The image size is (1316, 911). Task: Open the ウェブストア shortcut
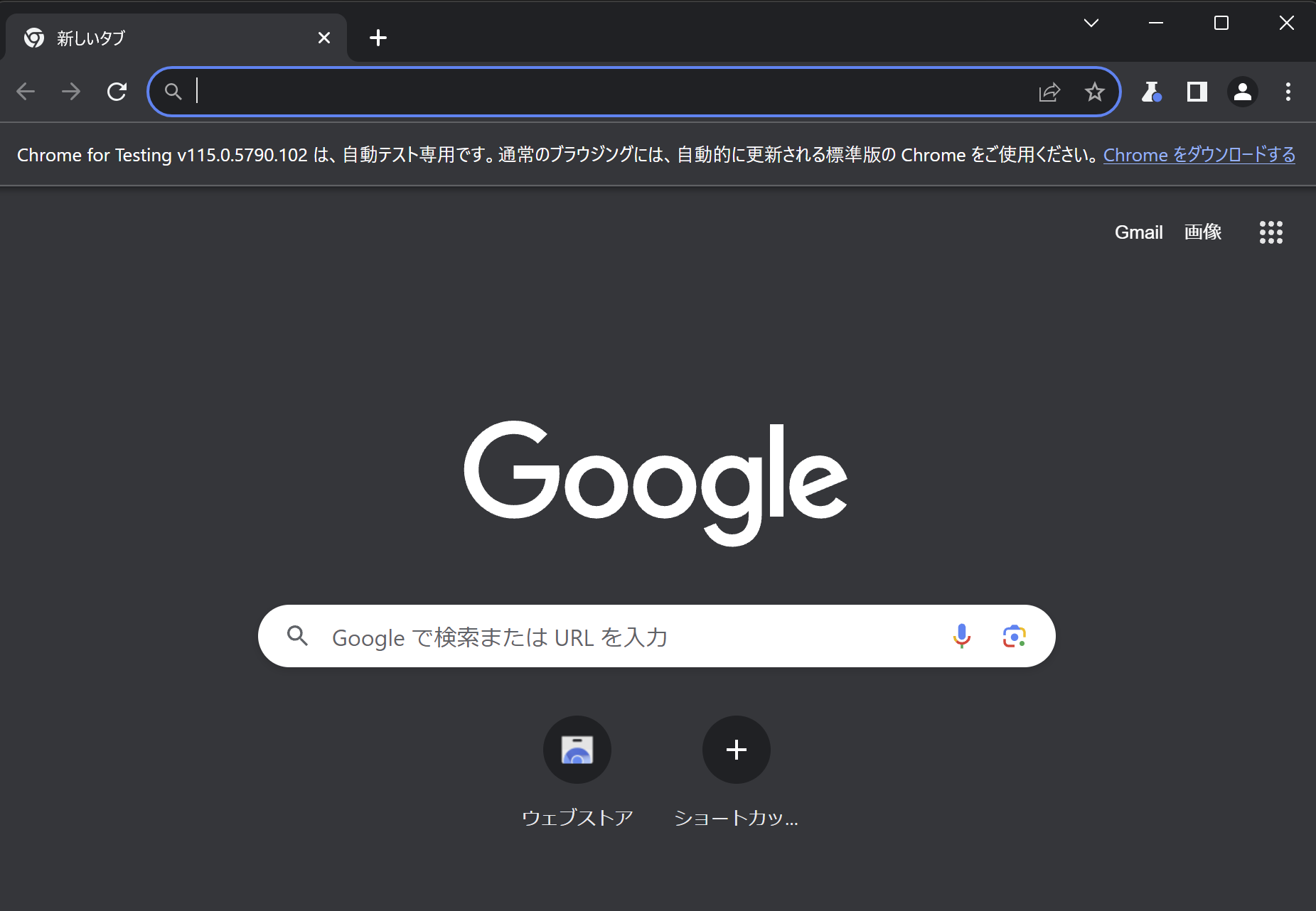coord(577,750)
